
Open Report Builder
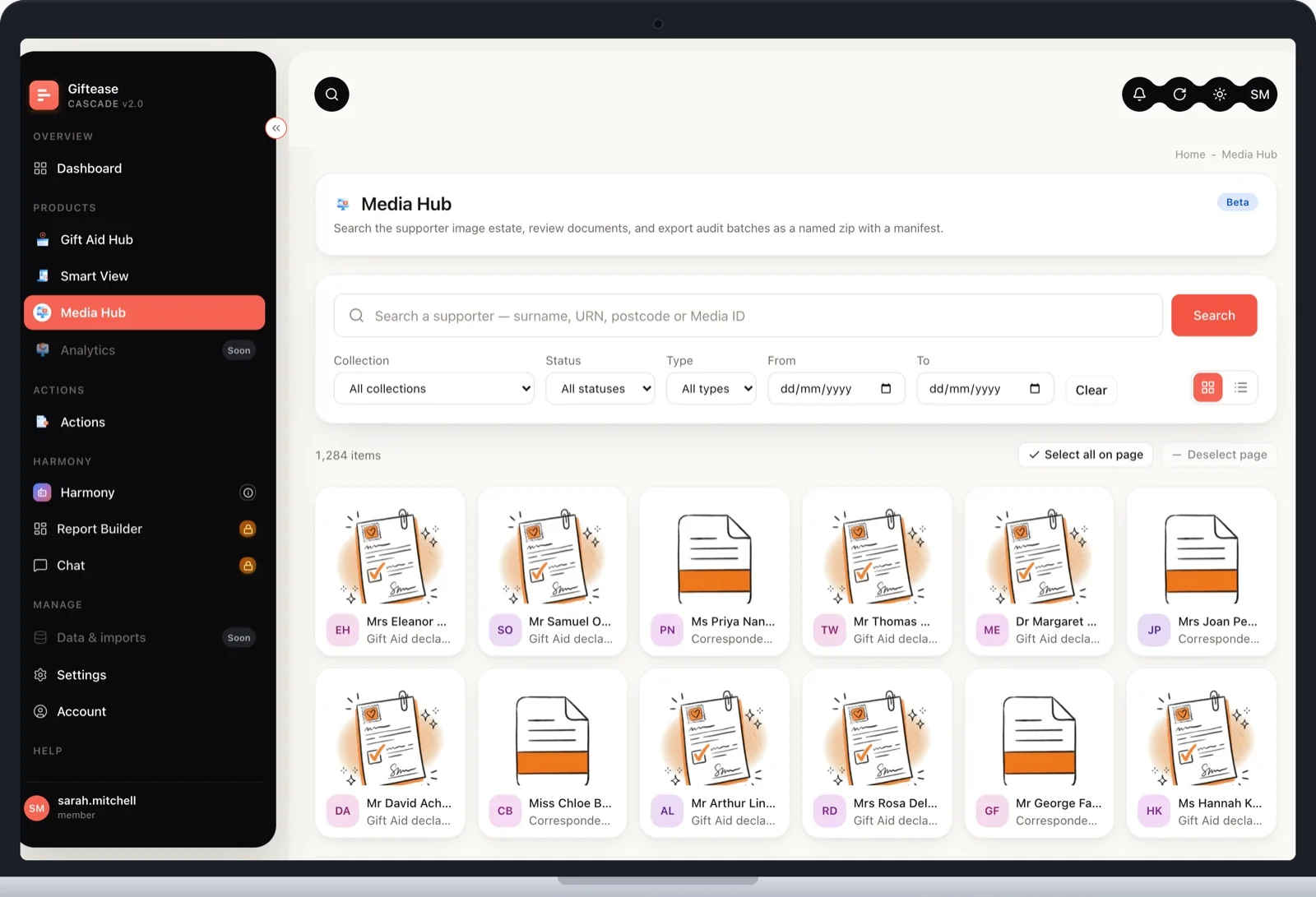click(x=145, y=529)
